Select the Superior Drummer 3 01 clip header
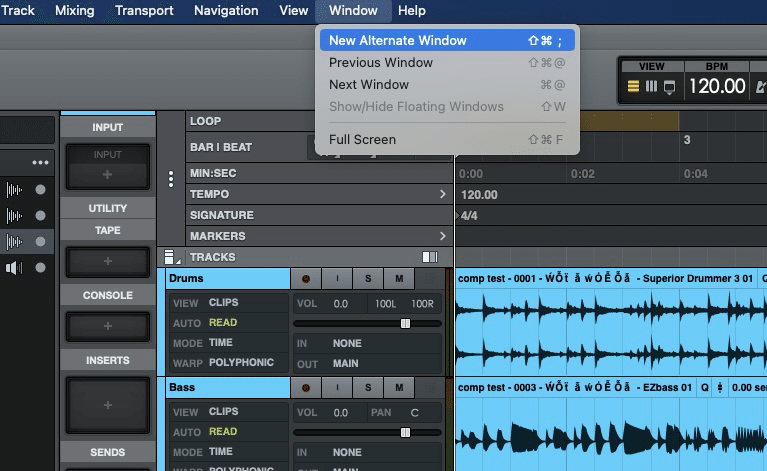Image resolution: width=767 pixels, height=471 pixels. (x=605, y=279)
